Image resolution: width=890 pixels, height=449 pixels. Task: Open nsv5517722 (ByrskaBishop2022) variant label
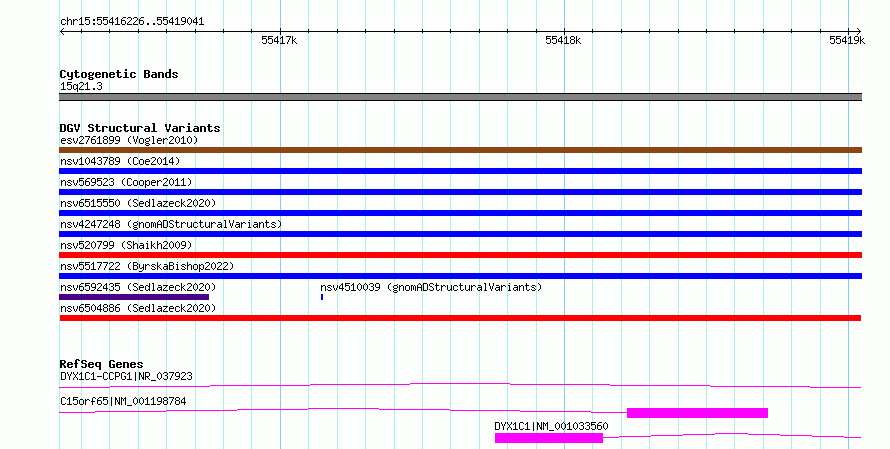(147, 266)
